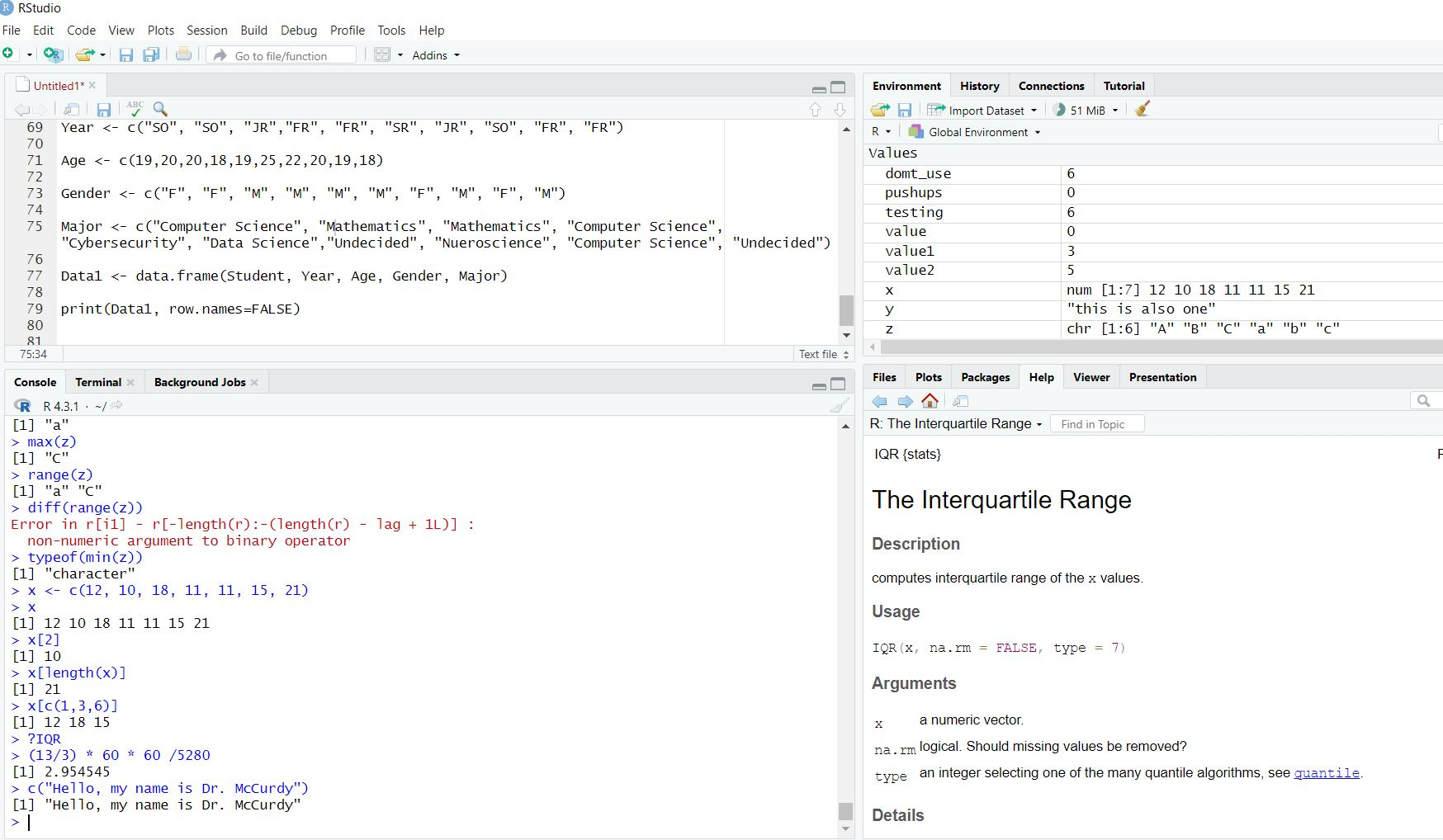The image size is (1443, 840).
Task: Open the Import Dataset dropdown
Action: tap(982, 110)
